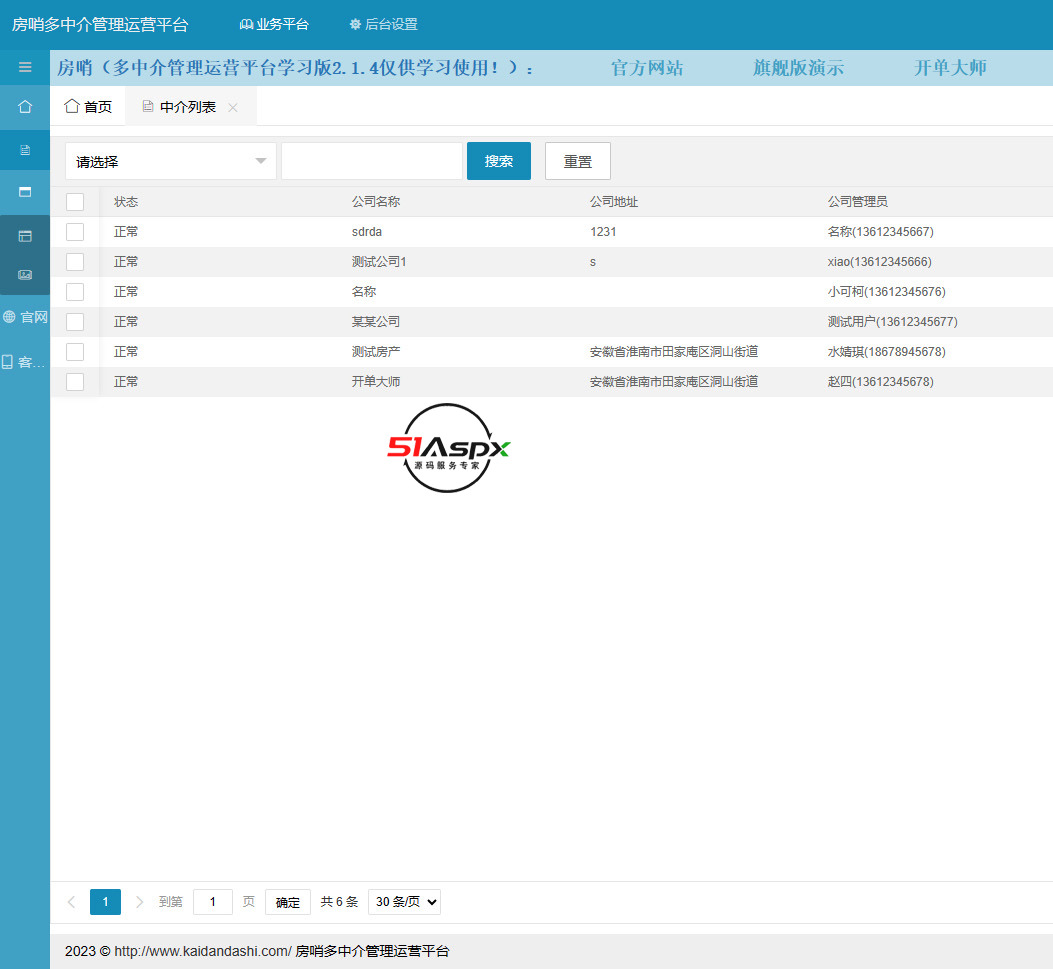Viewport: 1053px width, 969px height.
Task: Toggle the select-all checkbox in table header
Action: click(75, 202)
